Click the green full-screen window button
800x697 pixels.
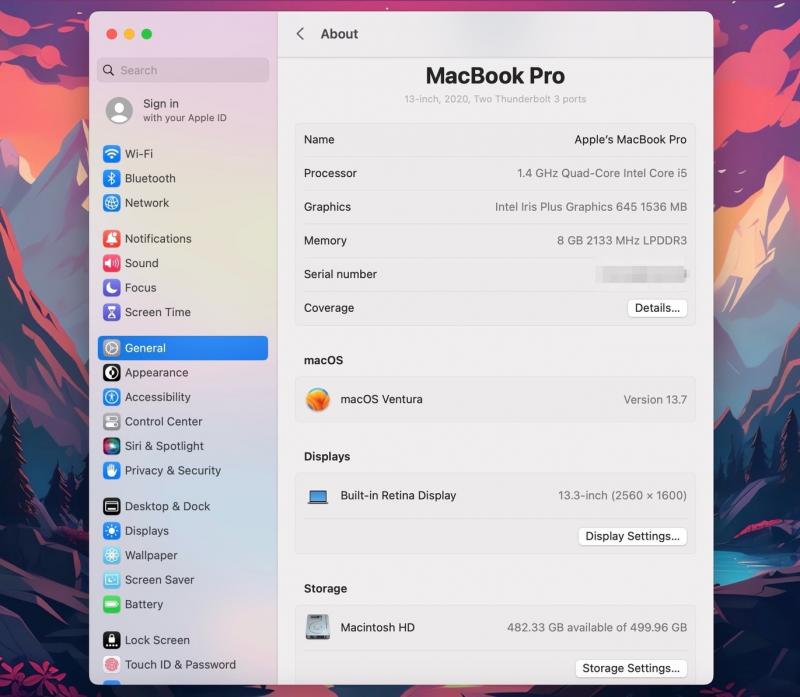click(x=146, y=34)
